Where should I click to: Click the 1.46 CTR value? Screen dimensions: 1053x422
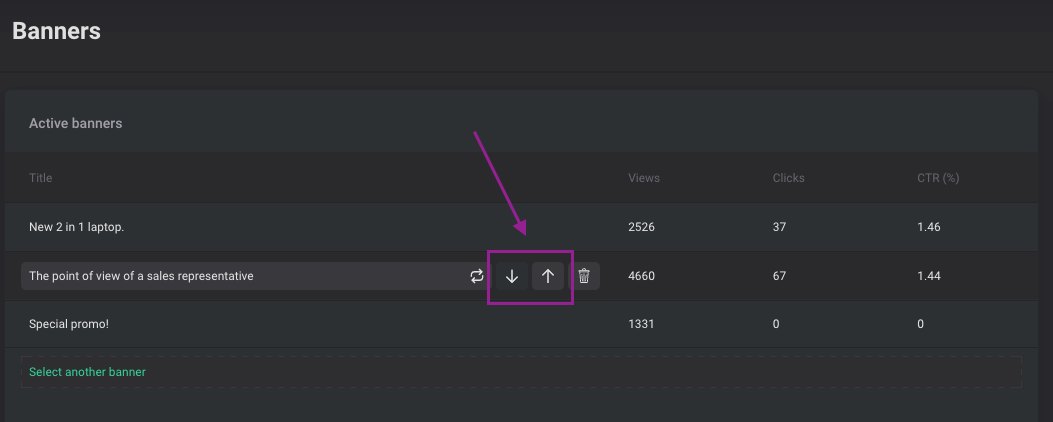click(x=929, y=227)
